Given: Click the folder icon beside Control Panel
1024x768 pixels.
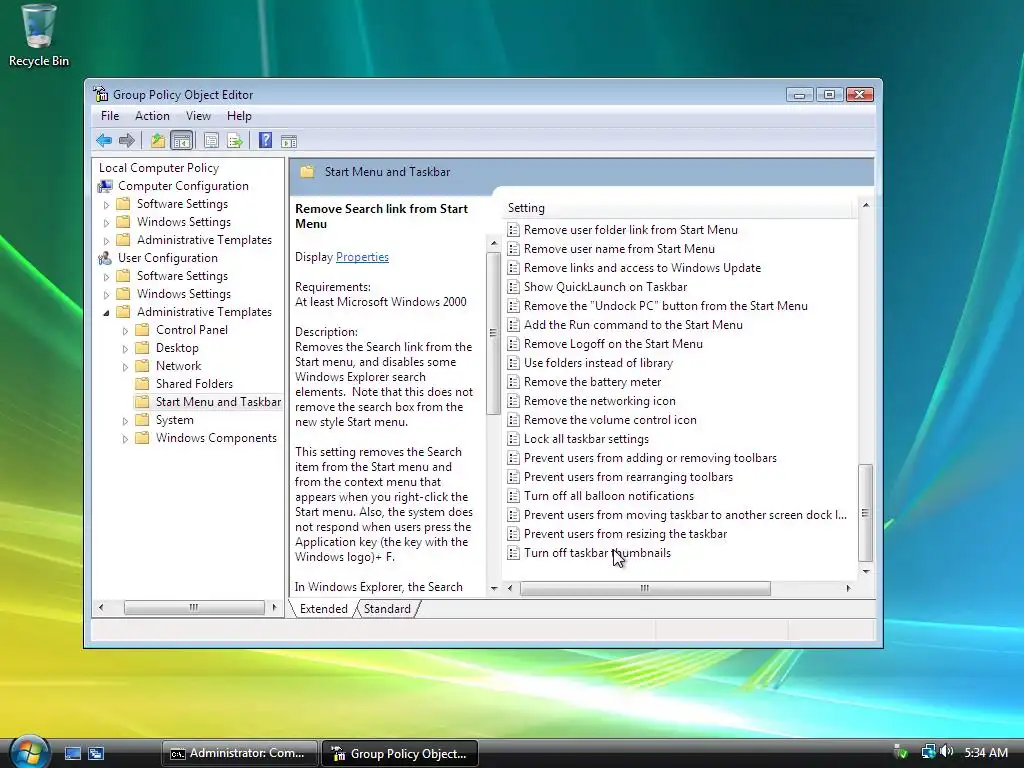Looking at the screenshot, I should [x=142, y=330].
